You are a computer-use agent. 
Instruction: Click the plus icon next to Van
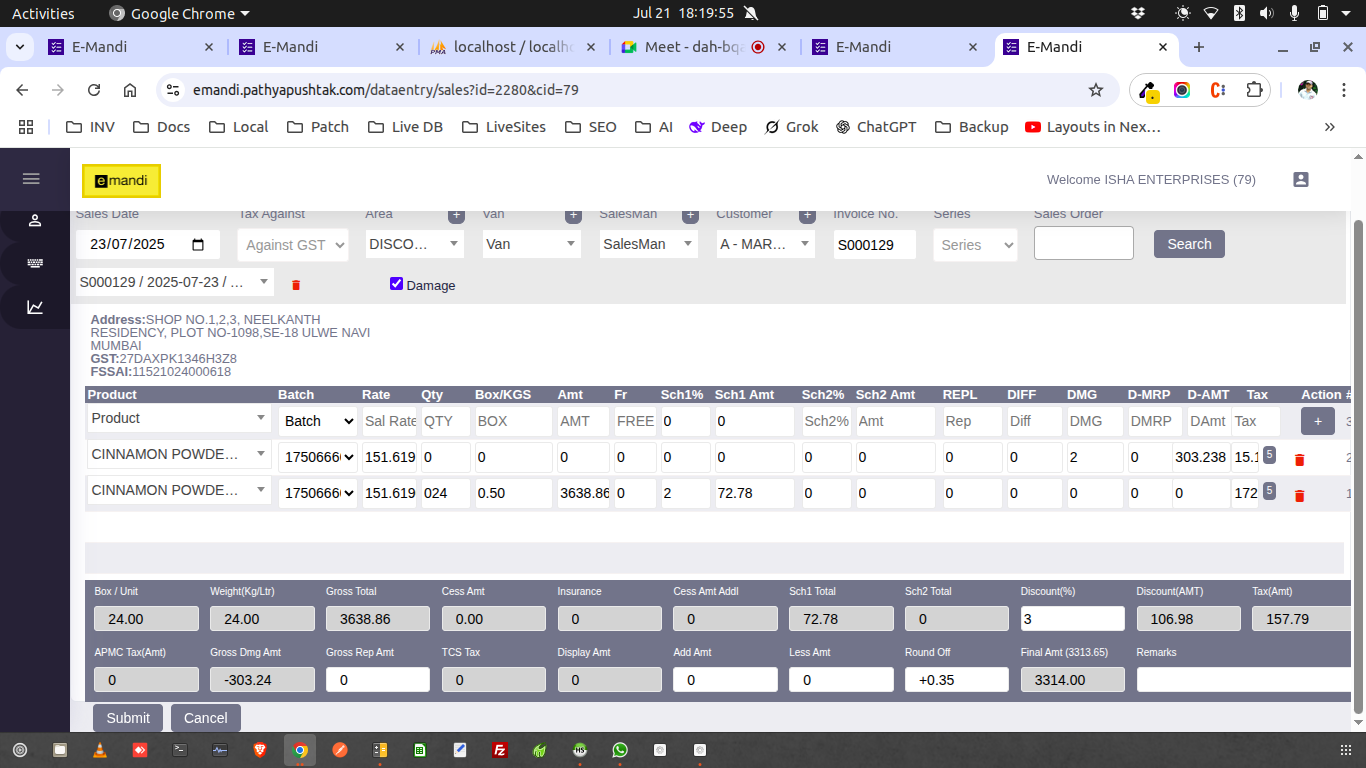[573, 215]
